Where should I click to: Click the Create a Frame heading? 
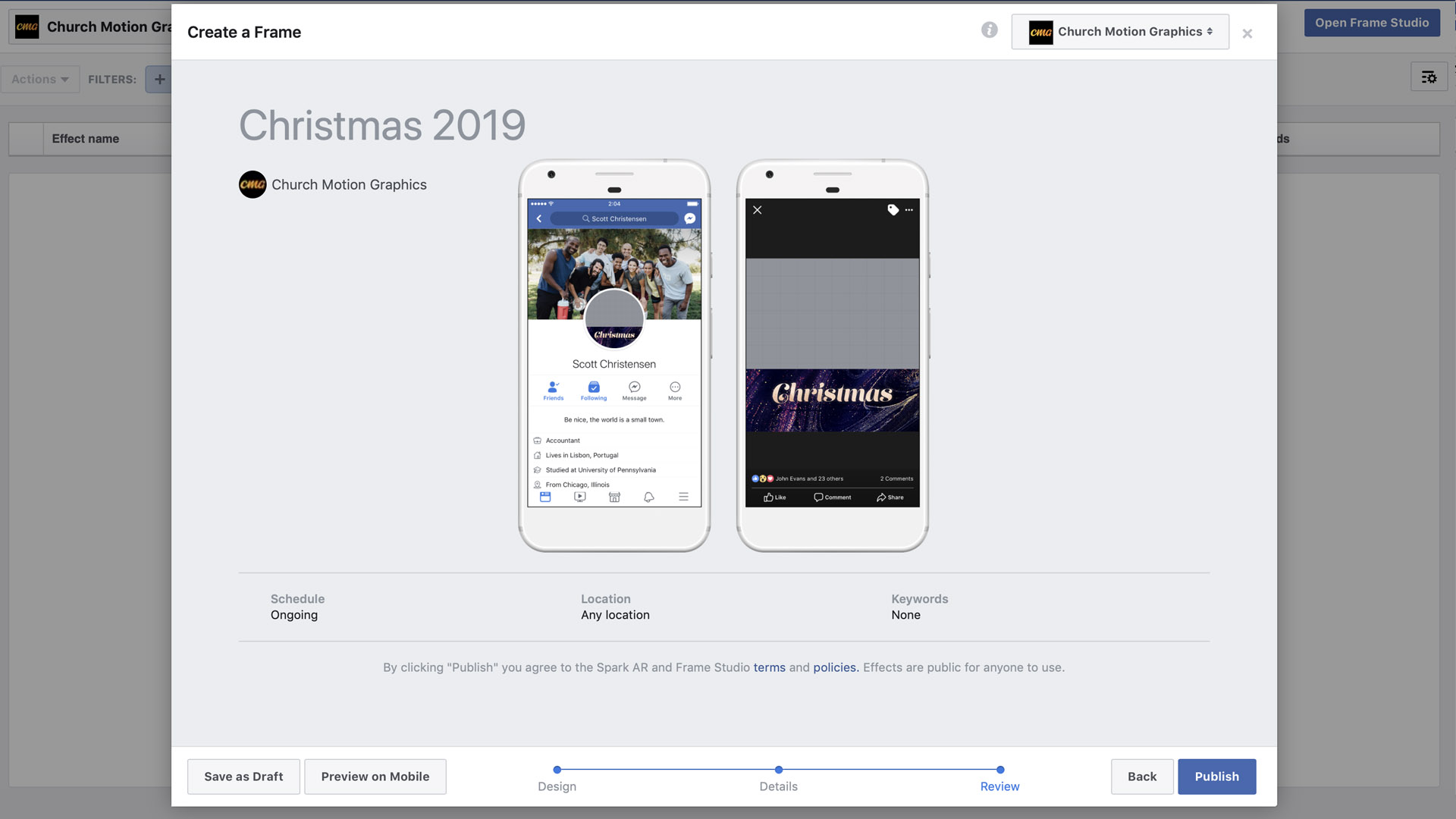point(244,32)
